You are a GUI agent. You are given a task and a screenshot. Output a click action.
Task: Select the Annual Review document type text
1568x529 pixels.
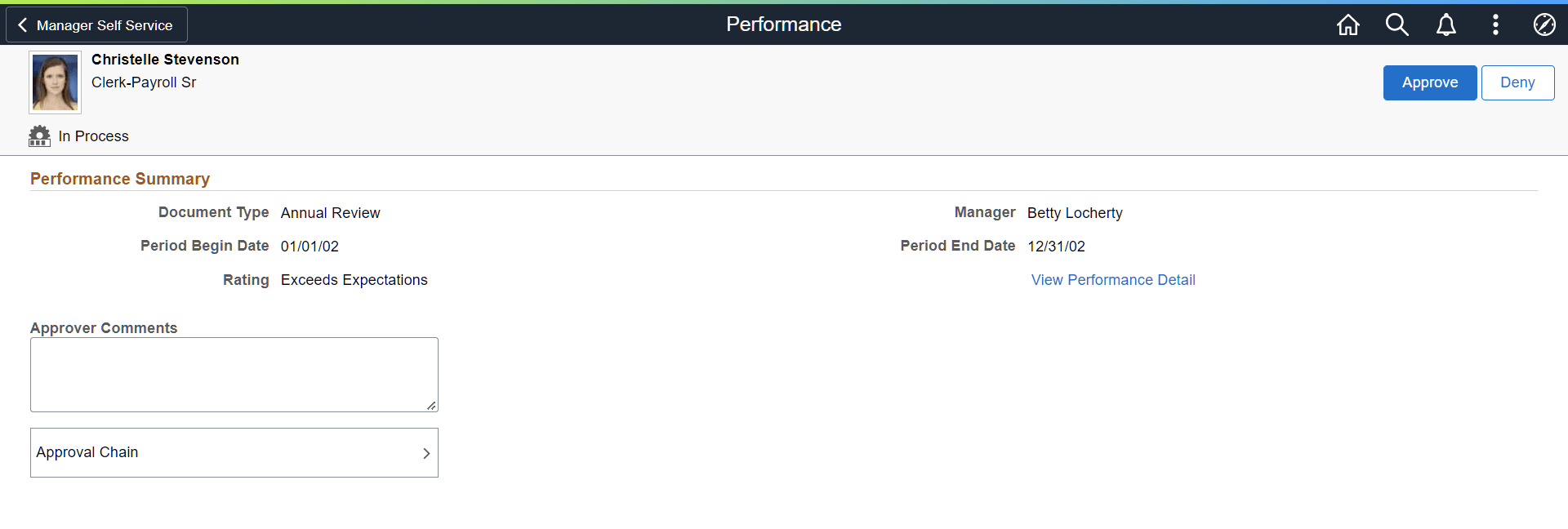click(330, 212)
